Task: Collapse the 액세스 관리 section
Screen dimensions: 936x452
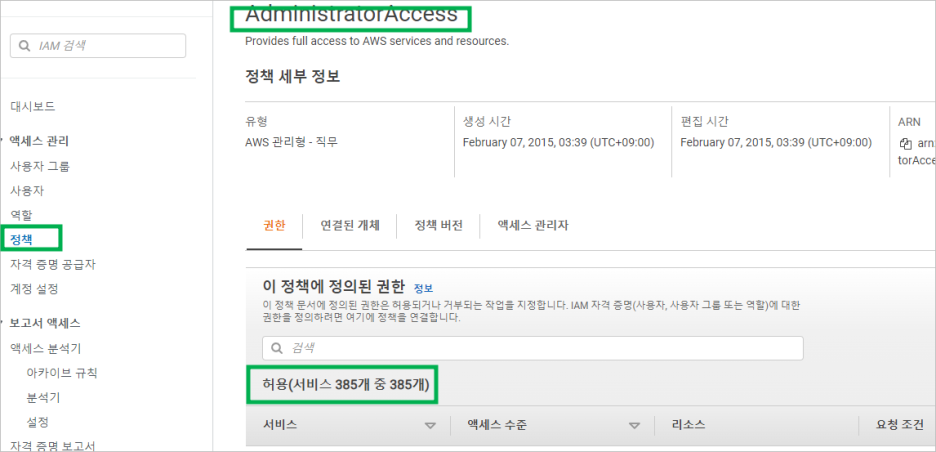Action: coord(3,142)
